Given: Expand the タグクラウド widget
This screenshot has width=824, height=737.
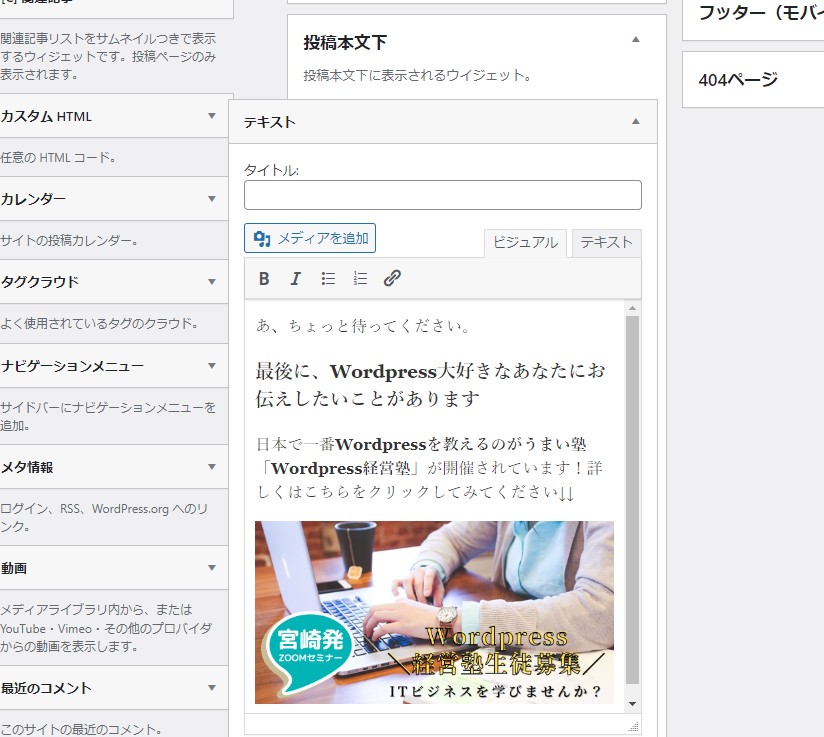Looking at the screenshot, I should [x=211, y=282].
